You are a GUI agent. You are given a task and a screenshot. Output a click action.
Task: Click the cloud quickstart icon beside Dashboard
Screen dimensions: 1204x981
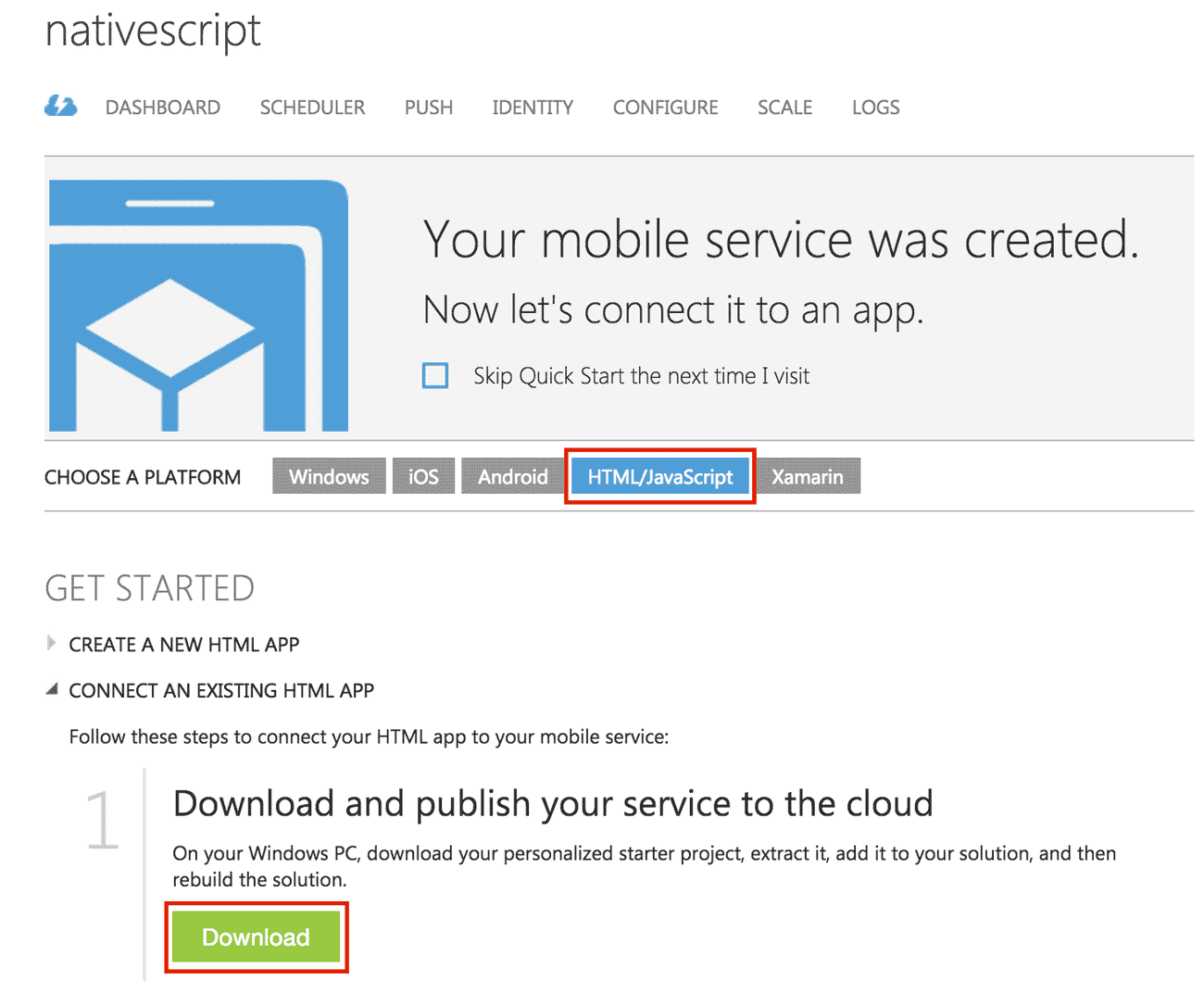click(59, 107)
